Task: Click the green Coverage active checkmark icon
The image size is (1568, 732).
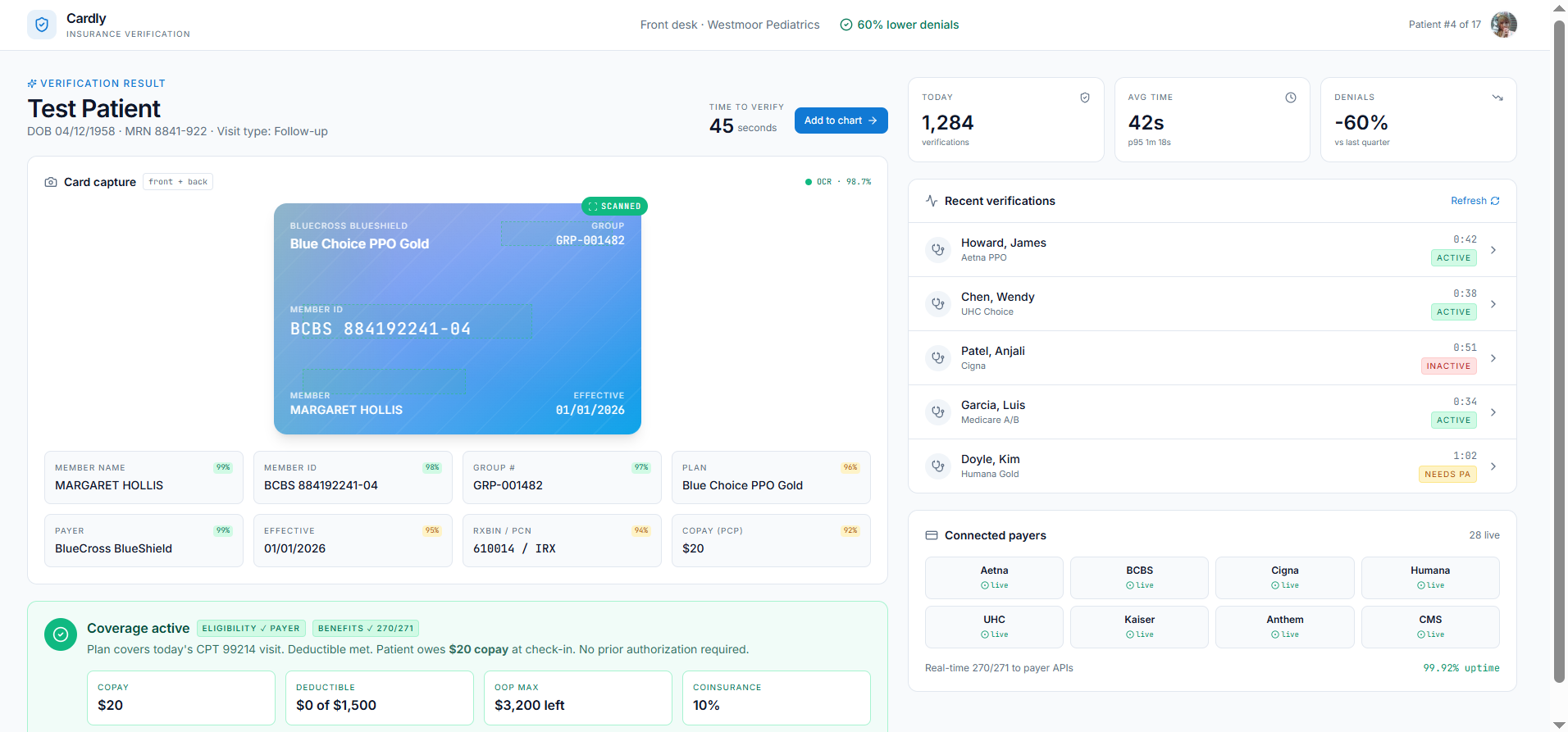Action: (x=61, y=634)
